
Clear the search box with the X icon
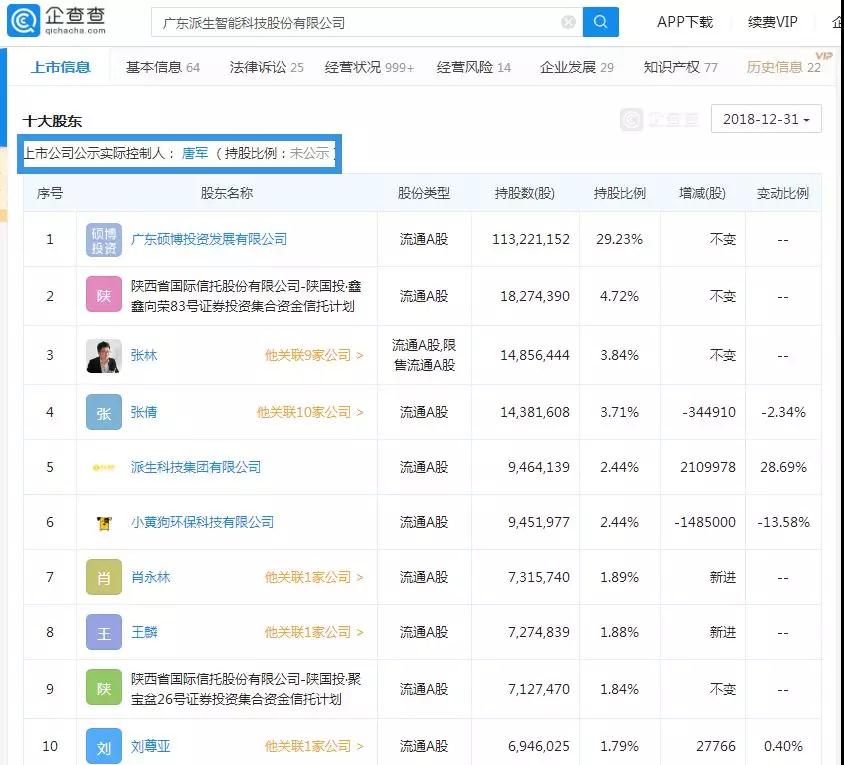pos(568,22)
